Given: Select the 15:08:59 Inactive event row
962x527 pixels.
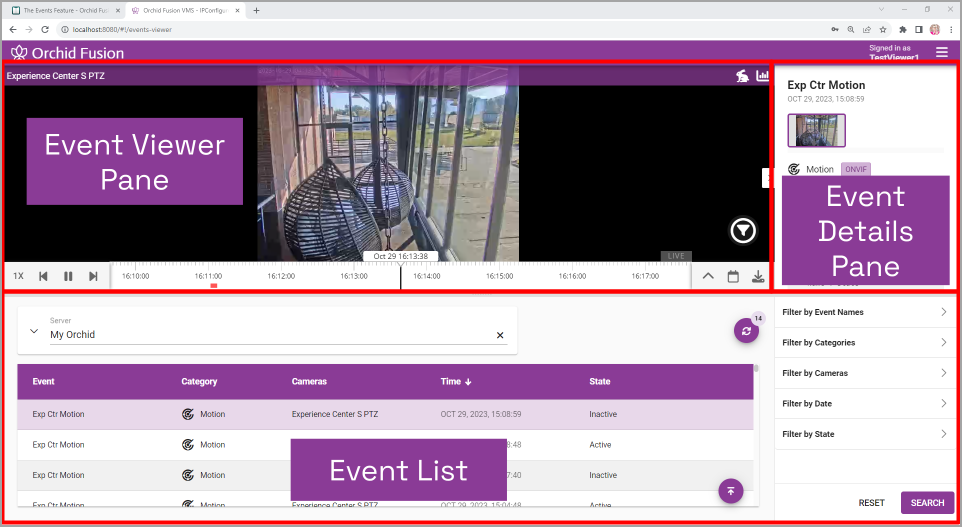Looking at the screenshot, I should 385,414.
